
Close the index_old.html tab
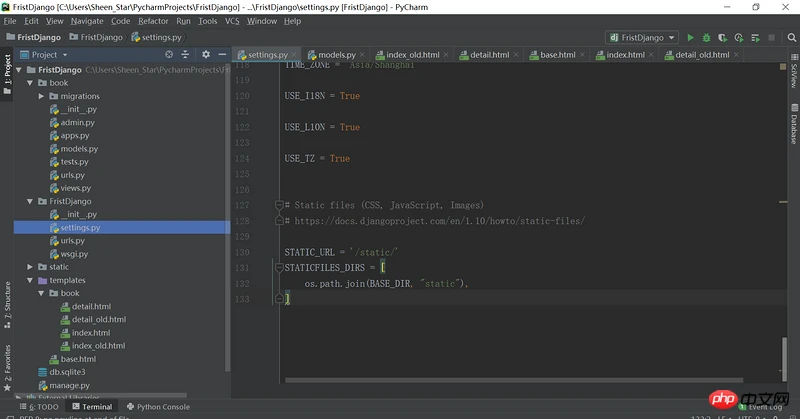point(446,55)
